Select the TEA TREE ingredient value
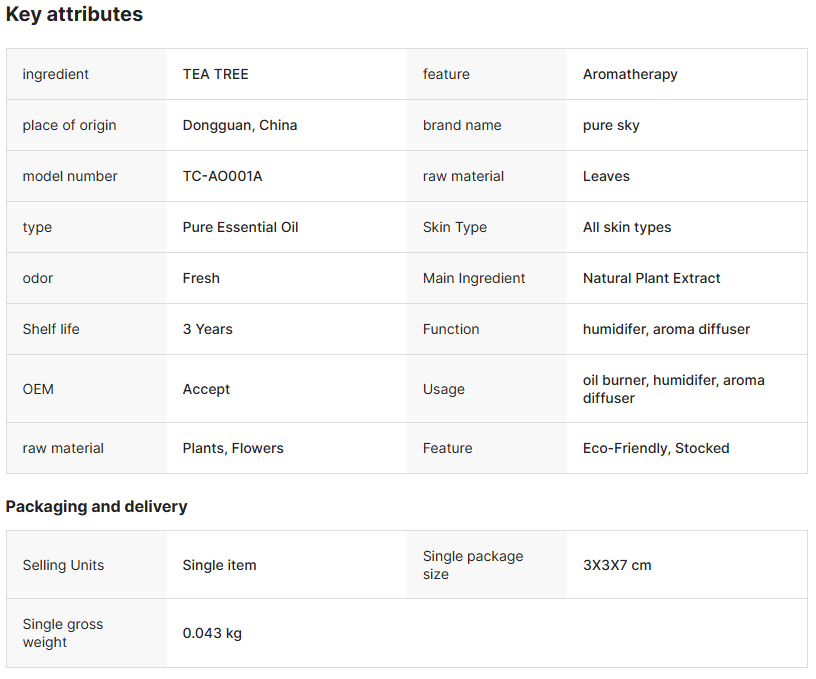816x679 pixels. [215, 74]
